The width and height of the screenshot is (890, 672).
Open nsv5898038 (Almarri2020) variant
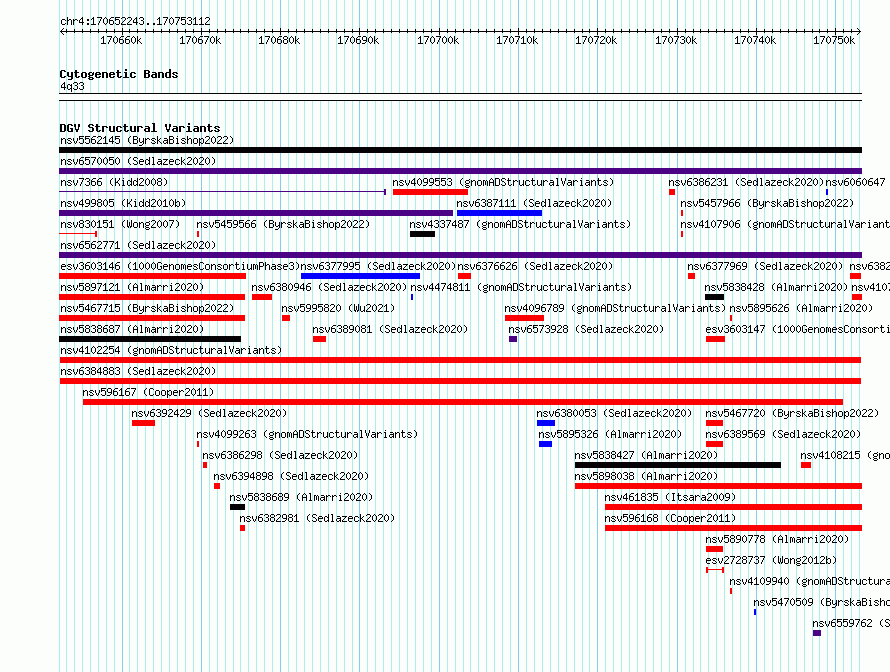click(x=646, y=476)
